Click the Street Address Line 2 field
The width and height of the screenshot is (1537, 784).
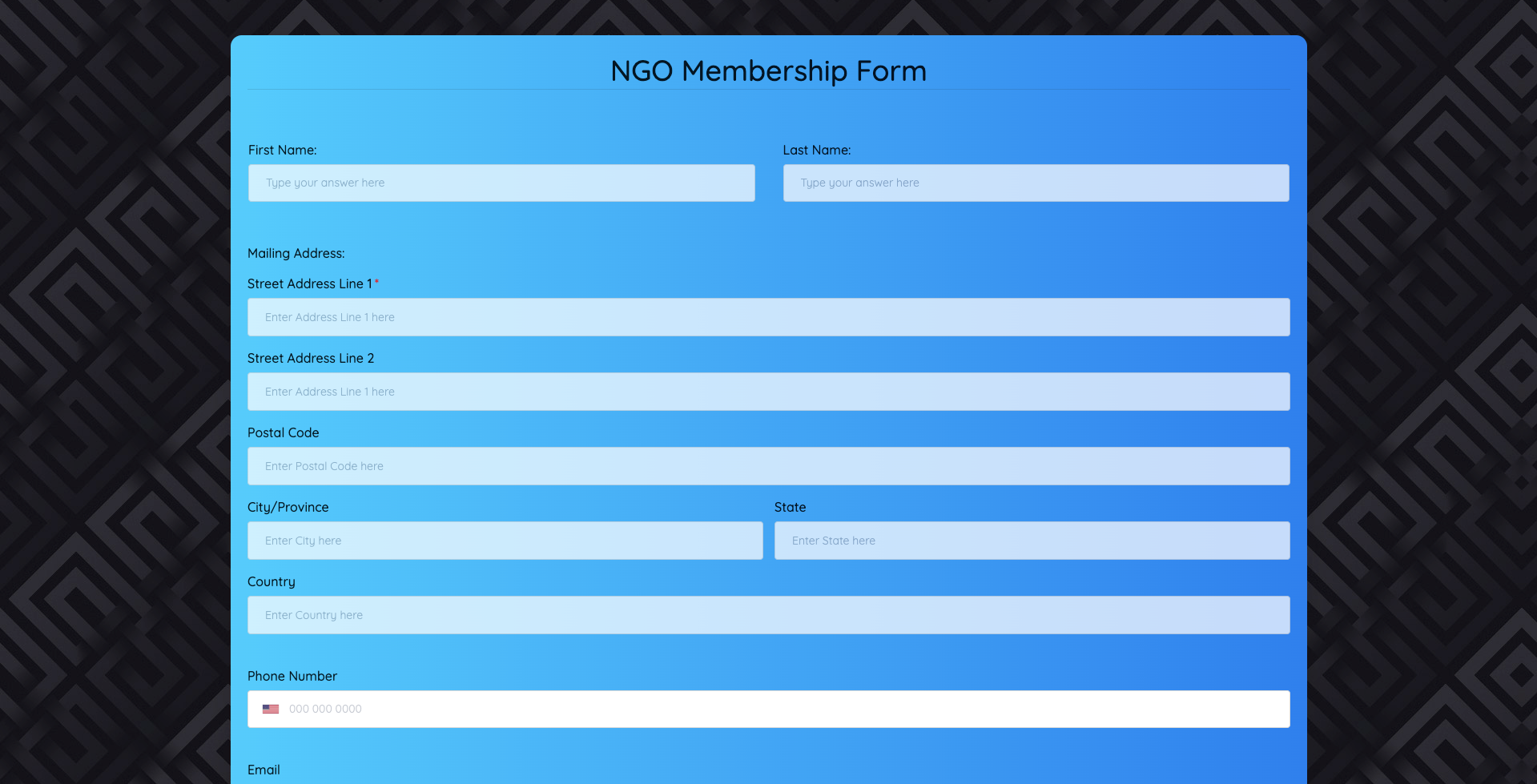pyautogui.click(x=768, y=392)
